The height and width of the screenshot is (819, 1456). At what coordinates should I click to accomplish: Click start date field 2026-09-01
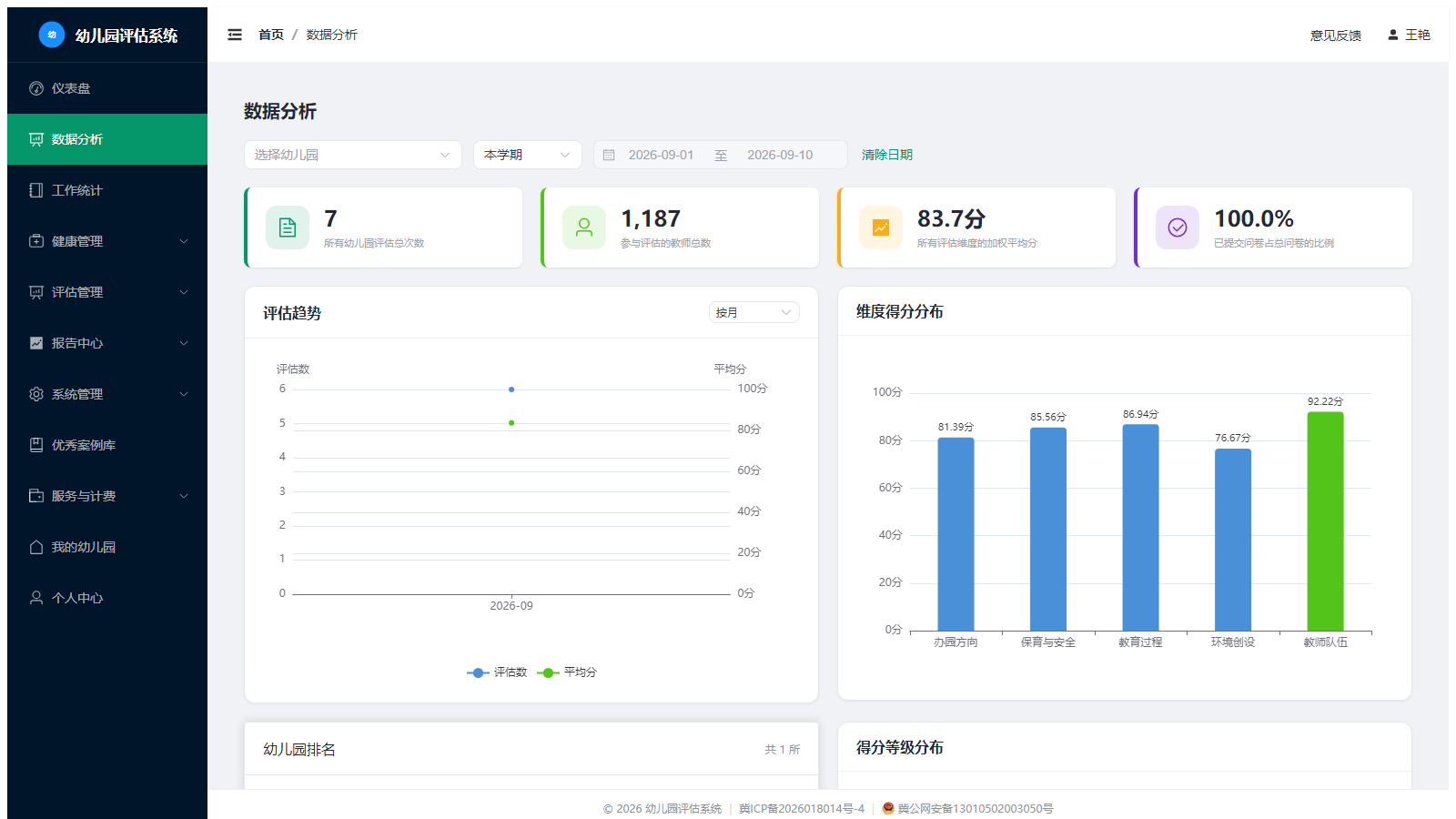662,155
